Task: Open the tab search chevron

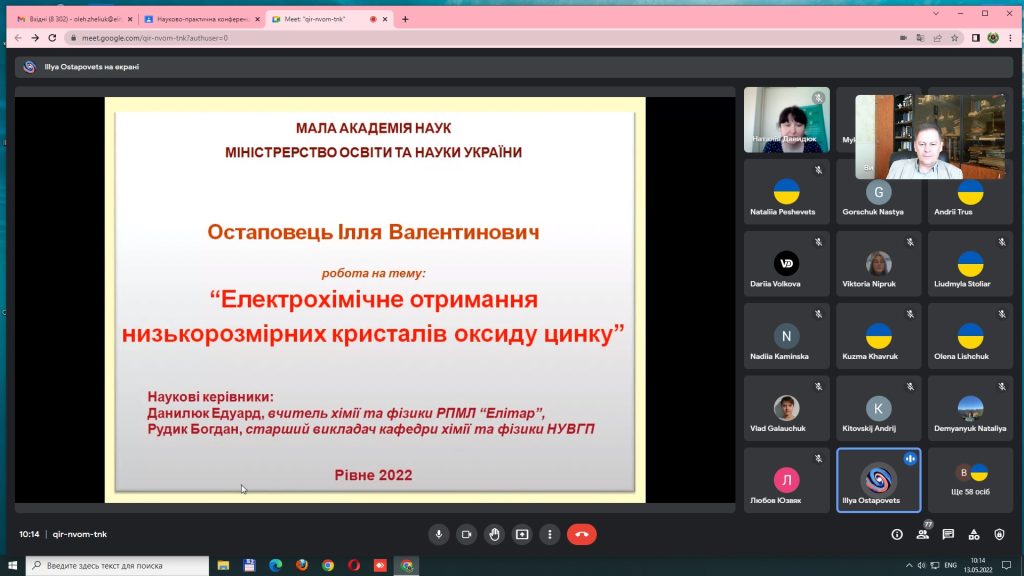Action: pos(935,13)
